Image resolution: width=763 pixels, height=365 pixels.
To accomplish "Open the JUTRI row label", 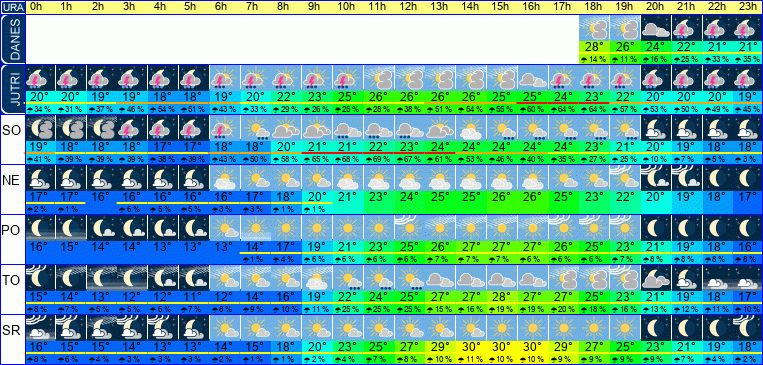I will 12,89.
